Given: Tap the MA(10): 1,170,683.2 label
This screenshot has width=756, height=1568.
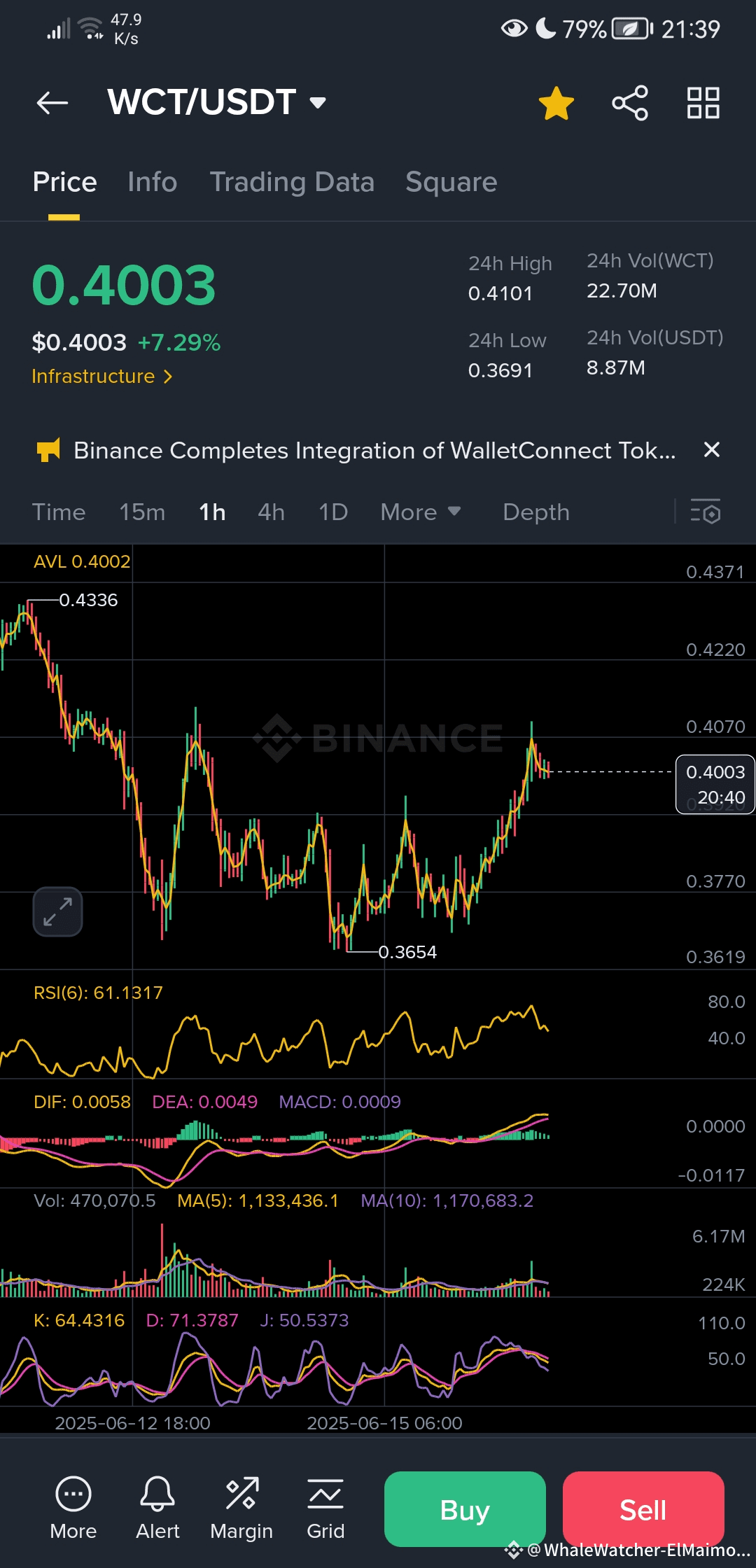Looking at the screenshot, I should pos(447,1200).
